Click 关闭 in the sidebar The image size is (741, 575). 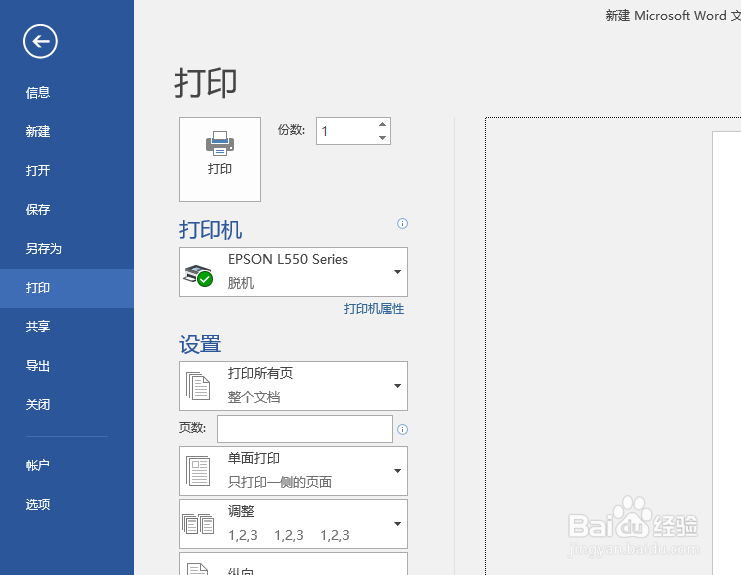pos(38,405)
